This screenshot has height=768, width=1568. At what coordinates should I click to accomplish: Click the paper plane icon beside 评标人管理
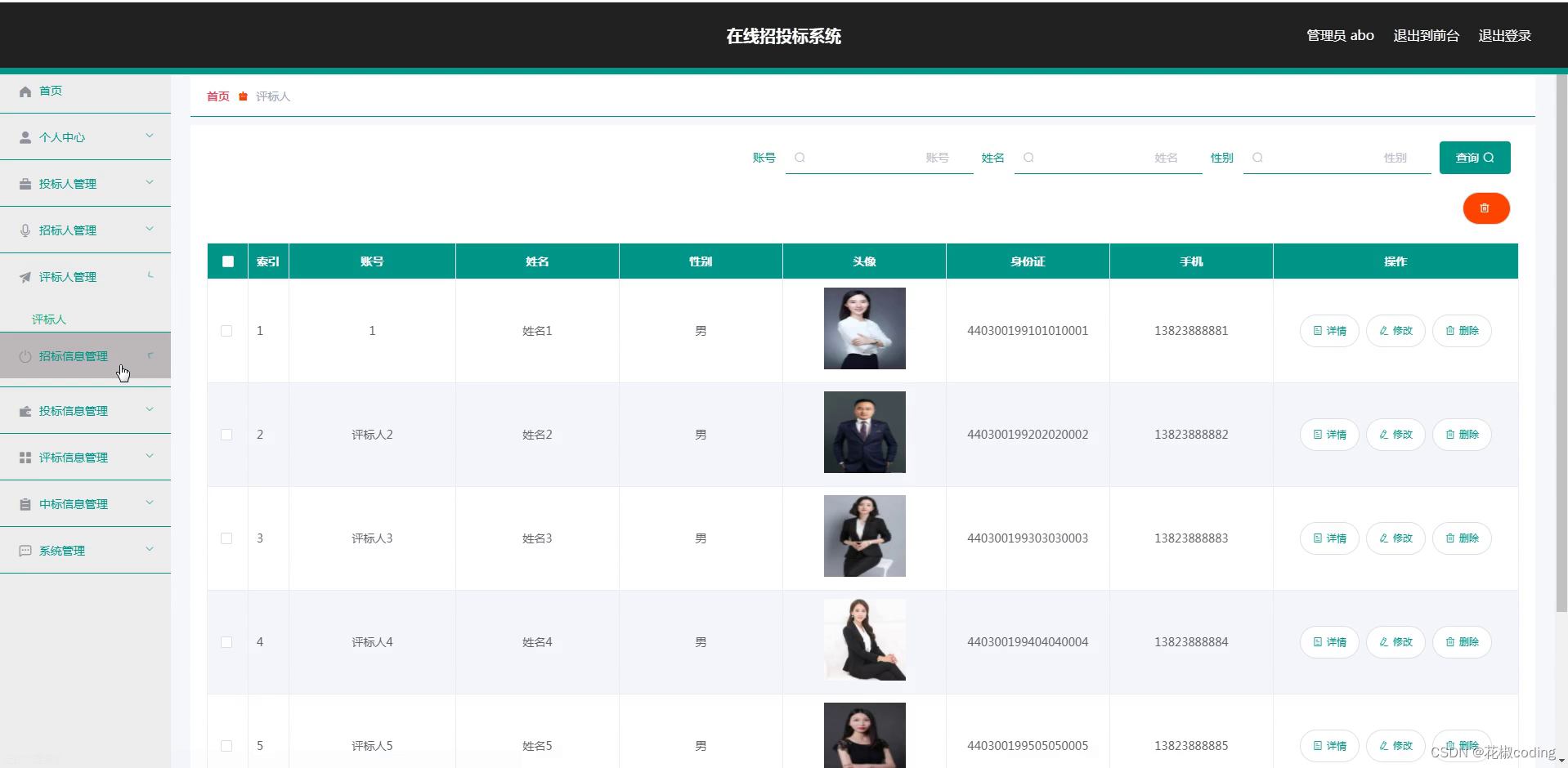25,277
